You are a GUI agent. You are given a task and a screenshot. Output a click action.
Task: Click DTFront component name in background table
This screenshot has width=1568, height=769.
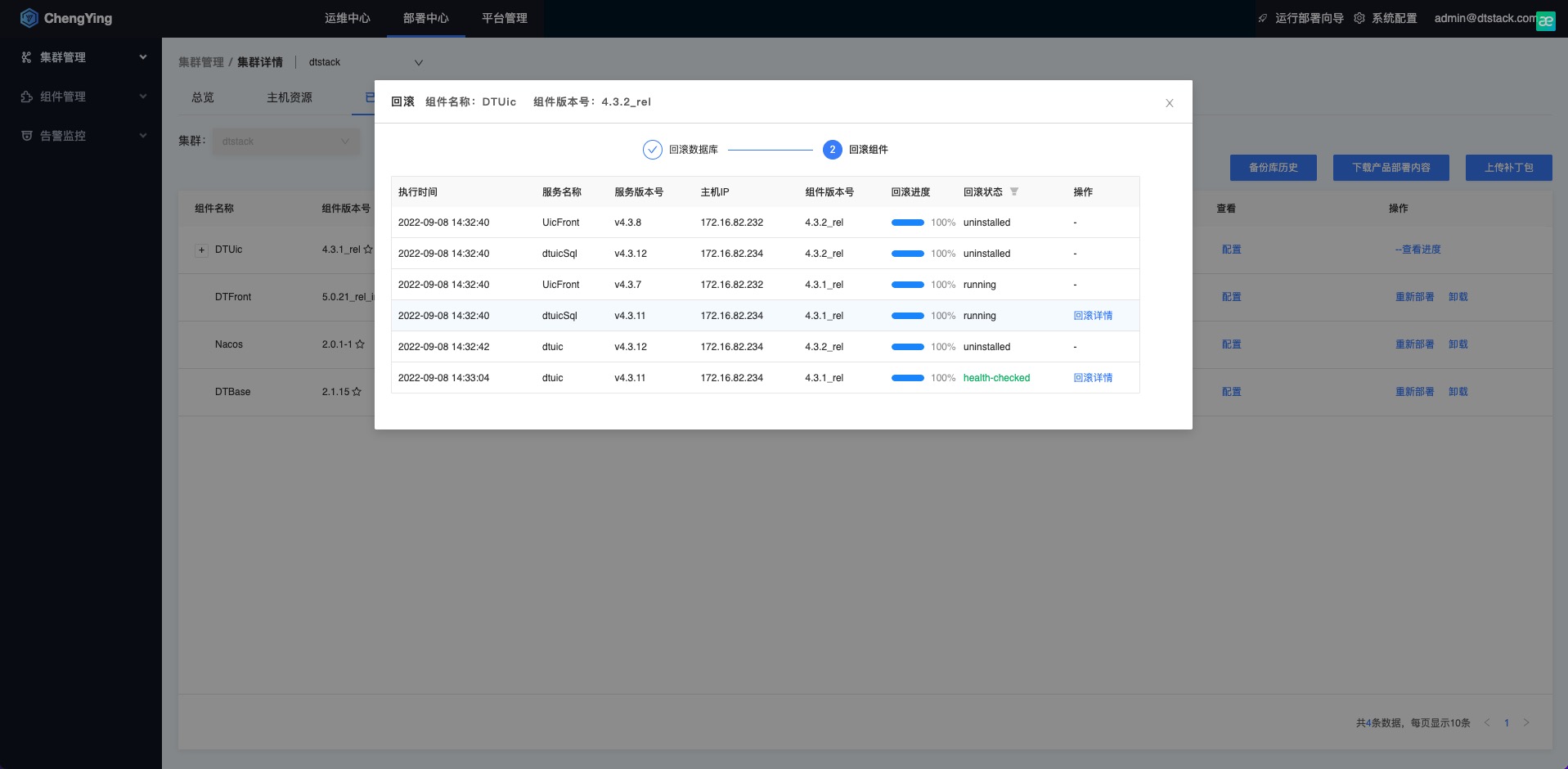233,297
